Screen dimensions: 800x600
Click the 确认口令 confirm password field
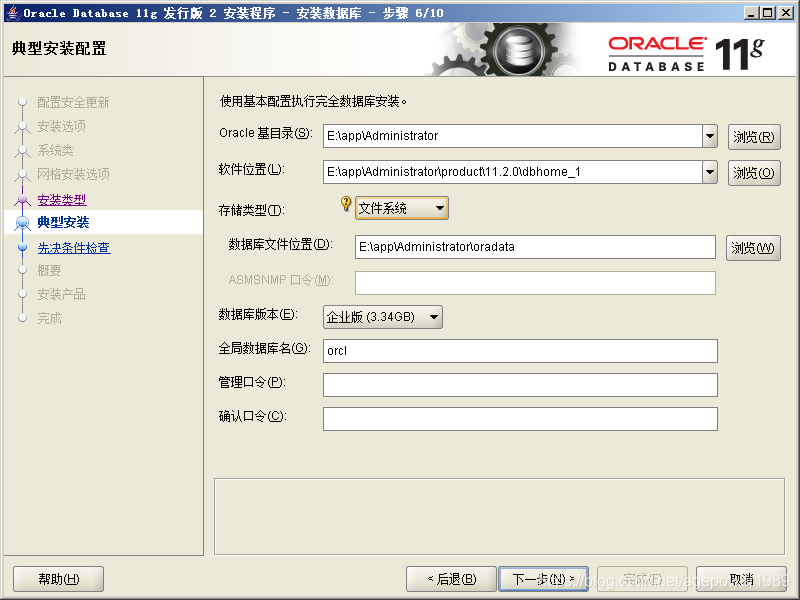point(520,419)
